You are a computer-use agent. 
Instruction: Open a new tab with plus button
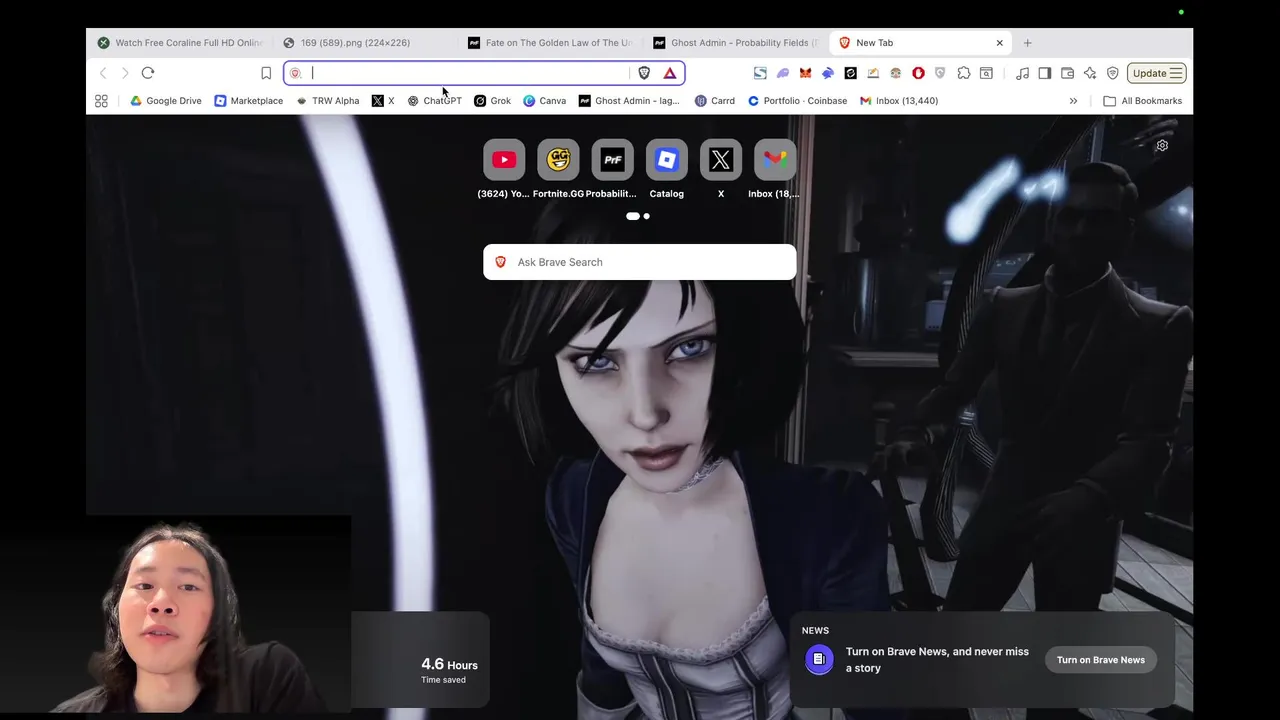(1027, 43)
